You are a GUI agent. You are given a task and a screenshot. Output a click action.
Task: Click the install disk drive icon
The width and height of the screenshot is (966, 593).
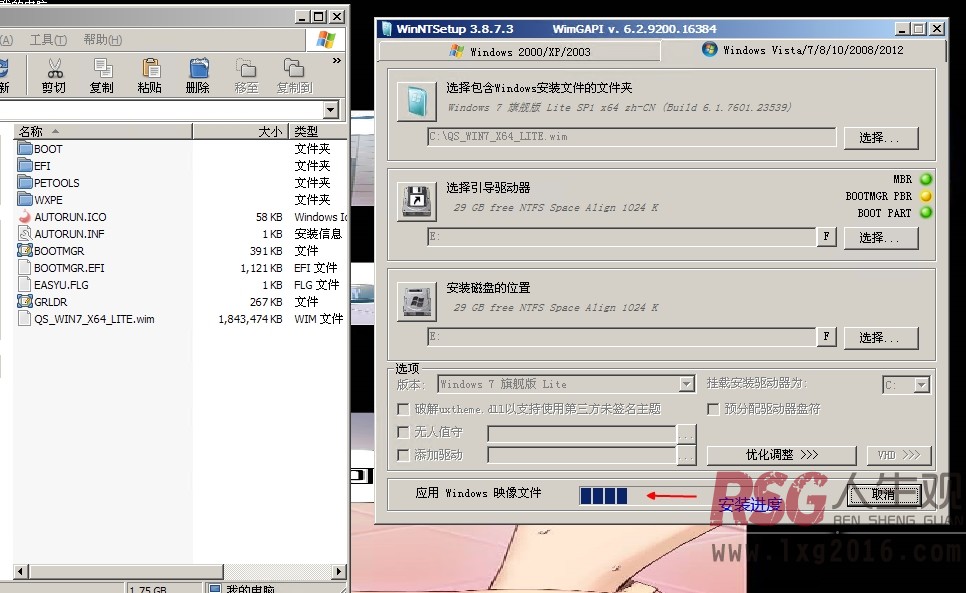[417, 302]
